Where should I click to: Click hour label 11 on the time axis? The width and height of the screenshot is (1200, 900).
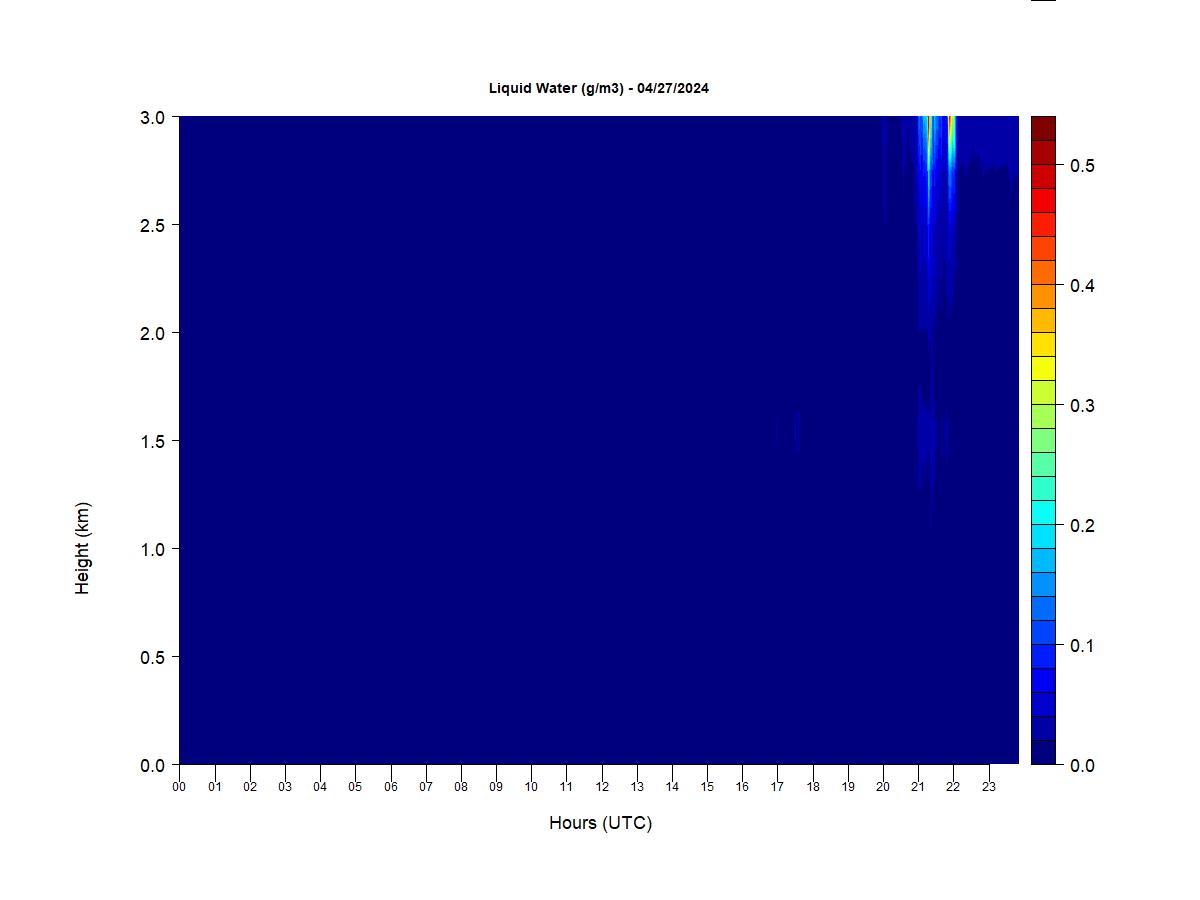(x=566, y=787)
